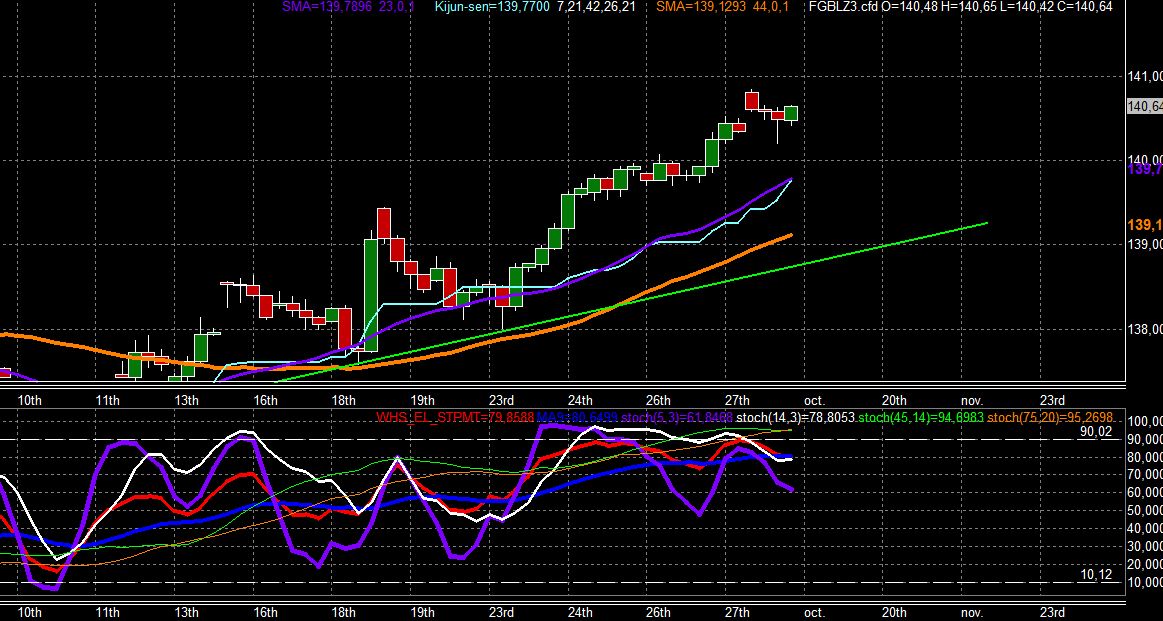The image size is (1163, 621).
Task: Select the tall green candle after 18th
Action: click(x=371, y=295)
